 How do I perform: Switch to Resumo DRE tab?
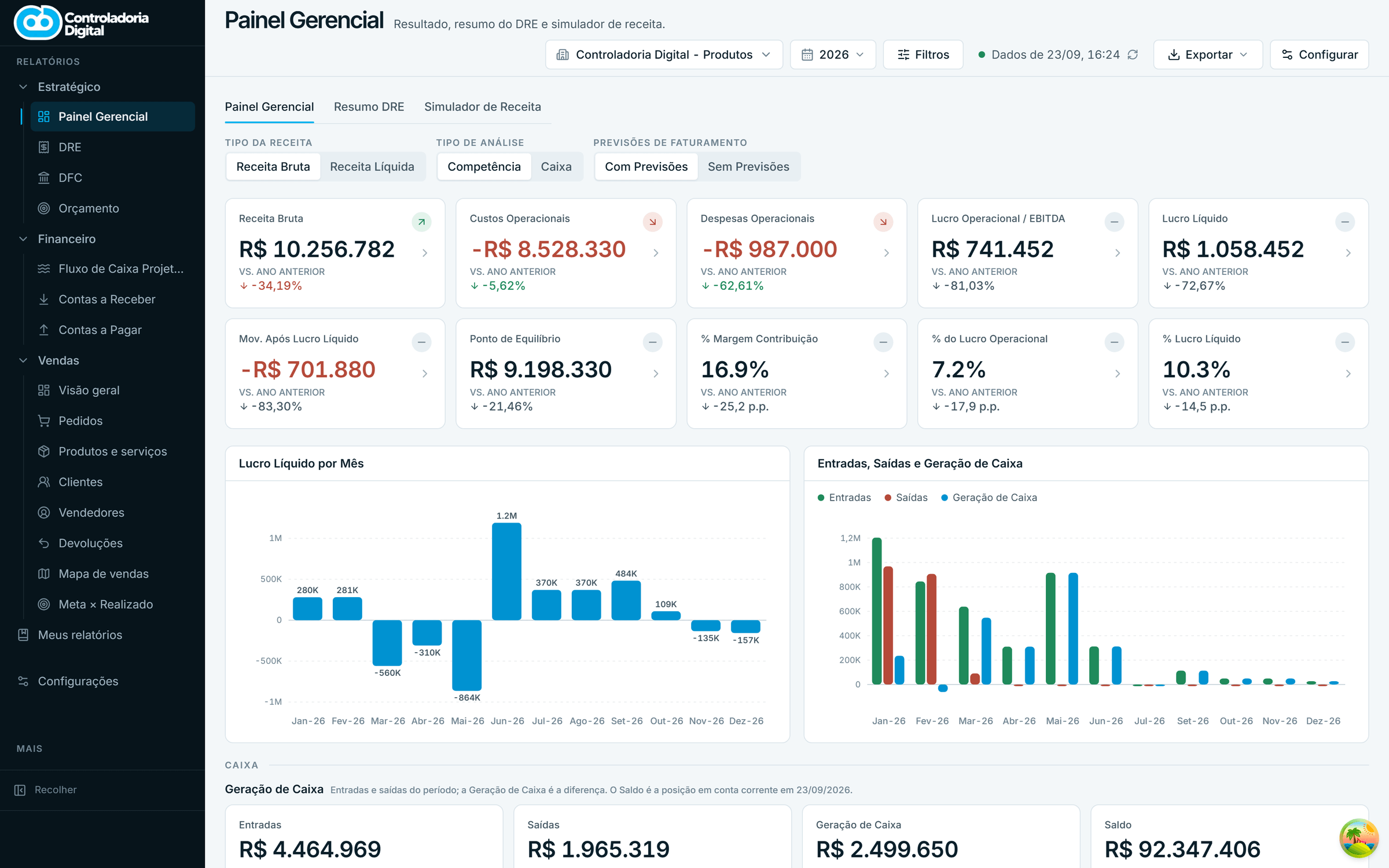coord(369,107)
